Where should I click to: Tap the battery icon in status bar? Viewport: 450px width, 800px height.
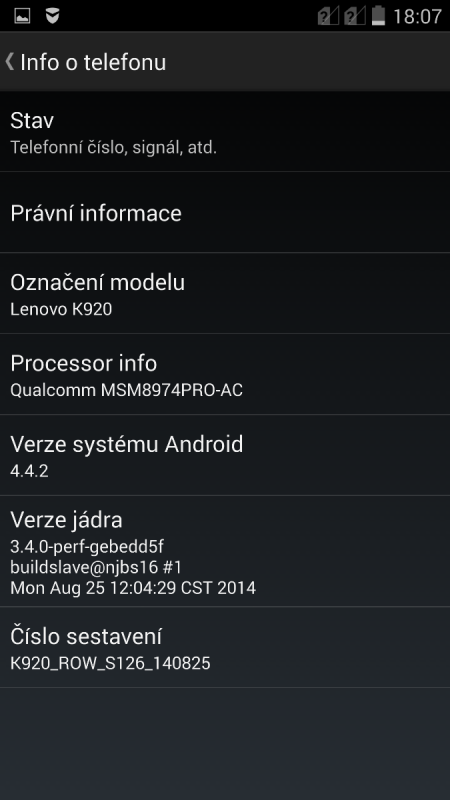point(378,15)
